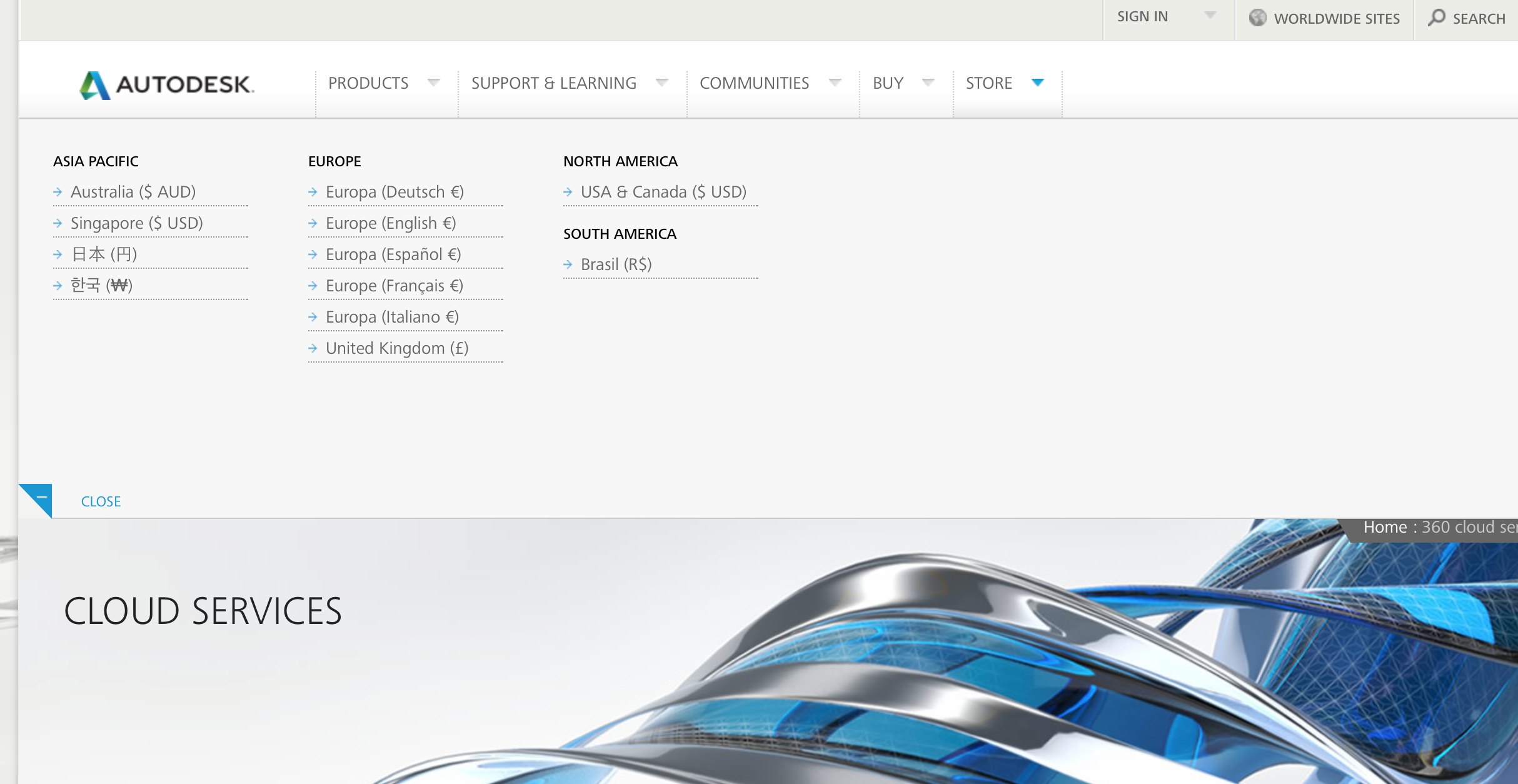Select United Kingdom (£) region
This screenshot has width=1518, height=784.
[x=397, y=348]
